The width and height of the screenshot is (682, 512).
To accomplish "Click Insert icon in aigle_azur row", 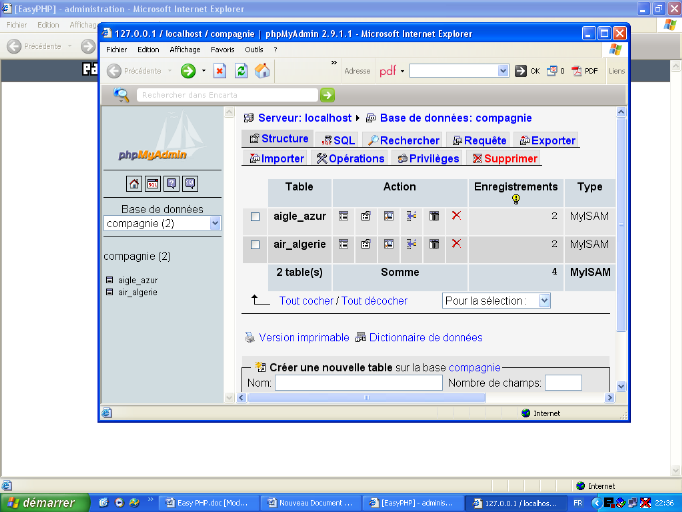I will 411,216.
